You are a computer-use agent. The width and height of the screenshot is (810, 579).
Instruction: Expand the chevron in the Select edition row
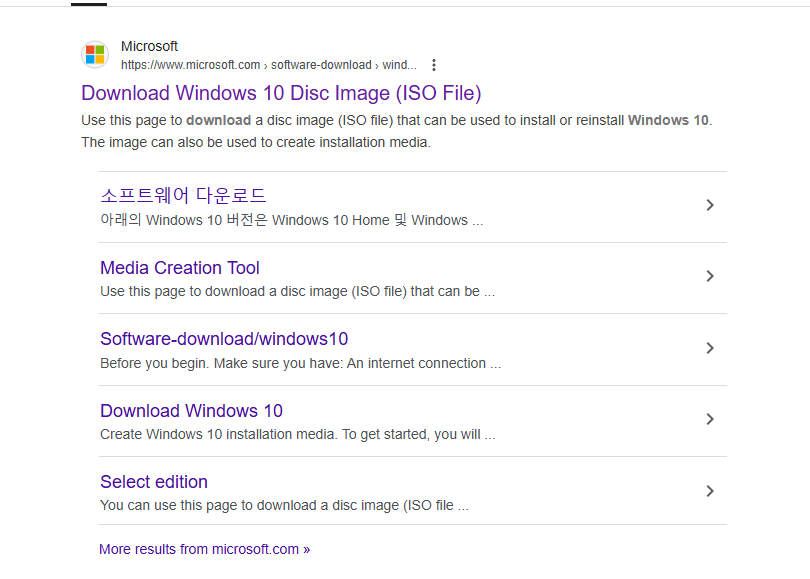(x=710, y=491)
